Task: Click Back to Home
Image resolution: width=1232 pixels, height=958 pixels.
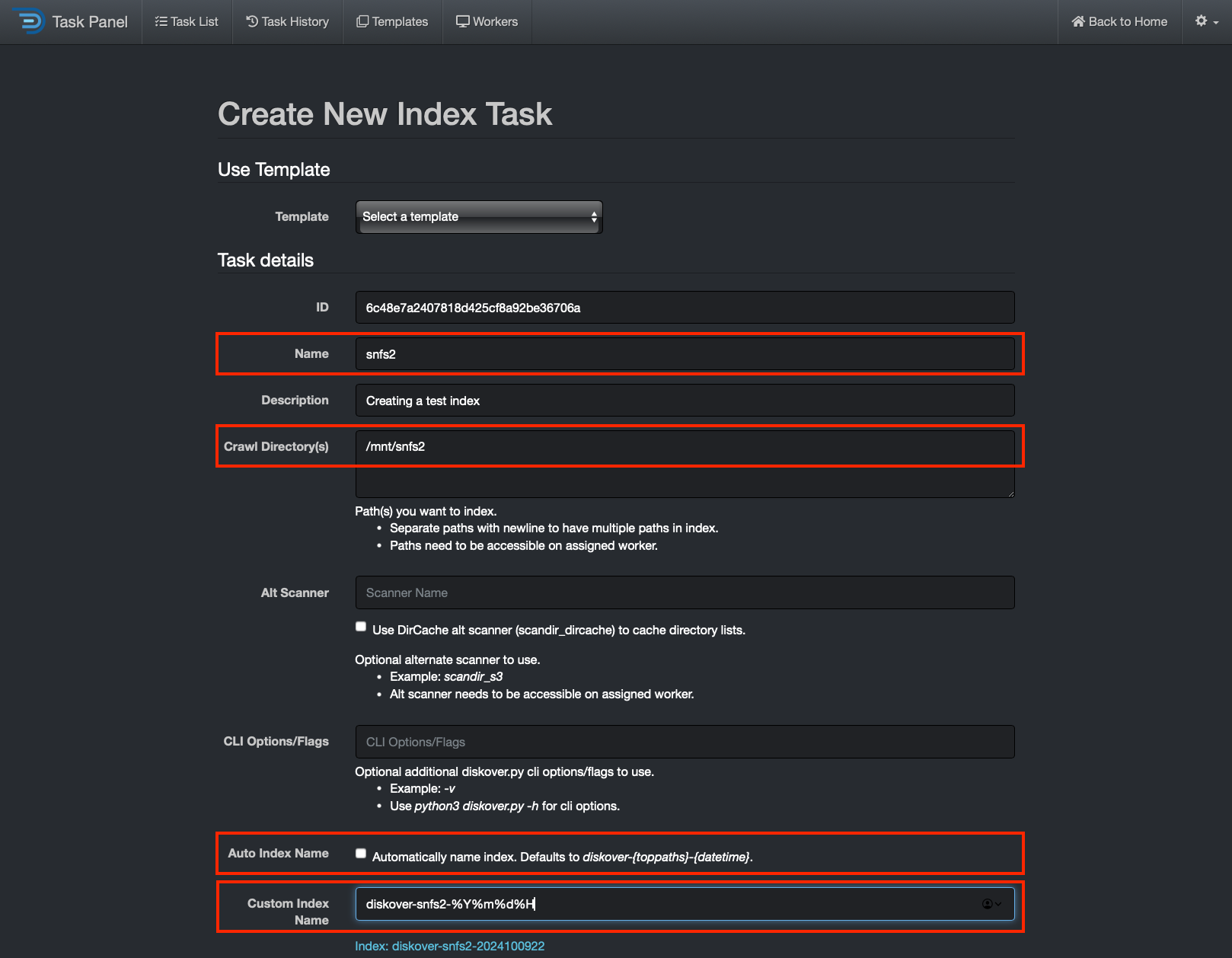Action: point(1119,21)
